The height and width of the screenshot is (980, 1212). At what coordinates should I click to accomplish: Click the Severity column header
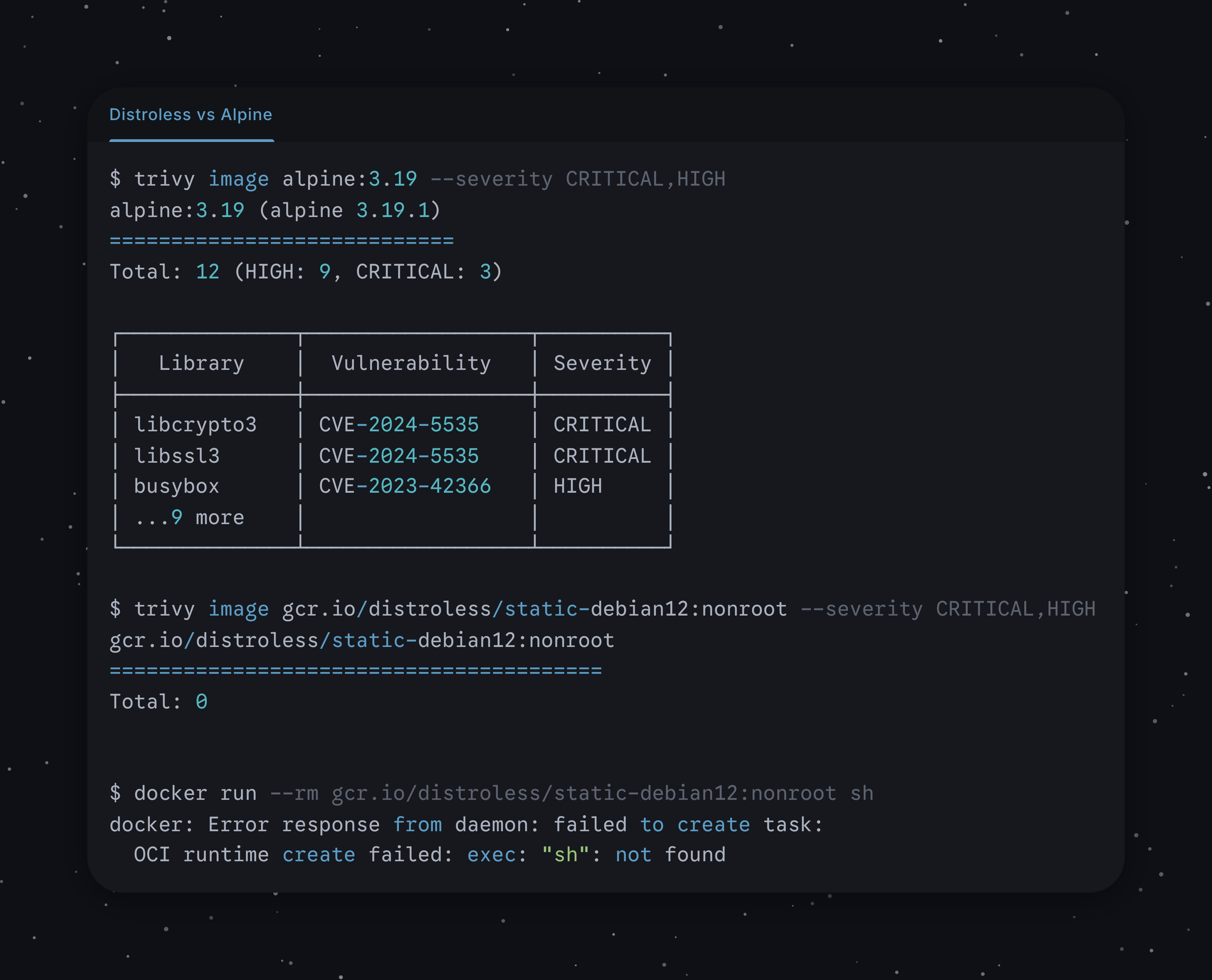[x=602, y=363]
